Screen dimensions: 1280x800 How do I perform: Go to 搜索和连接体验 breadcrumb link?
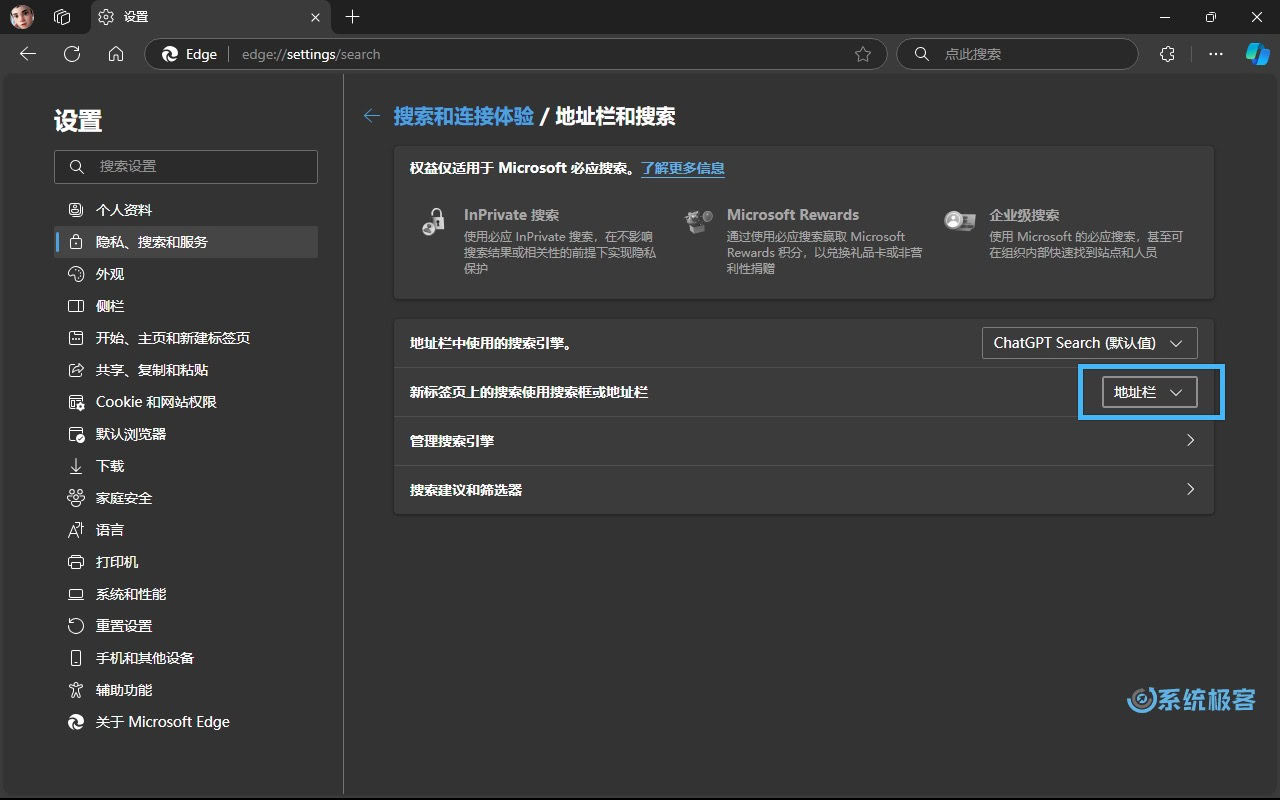[x=464, y=116]
